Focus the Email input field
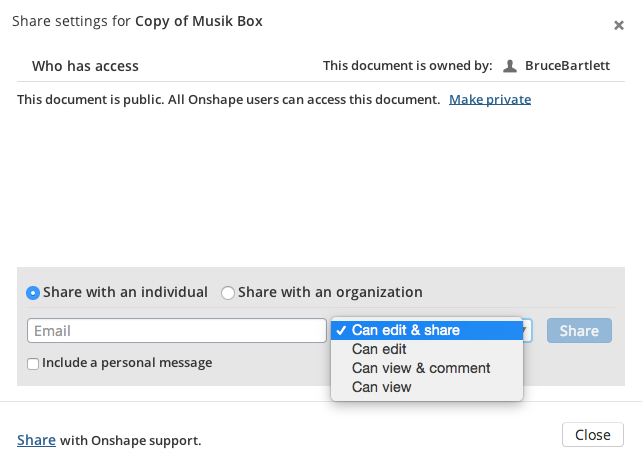 click(177, 330)
